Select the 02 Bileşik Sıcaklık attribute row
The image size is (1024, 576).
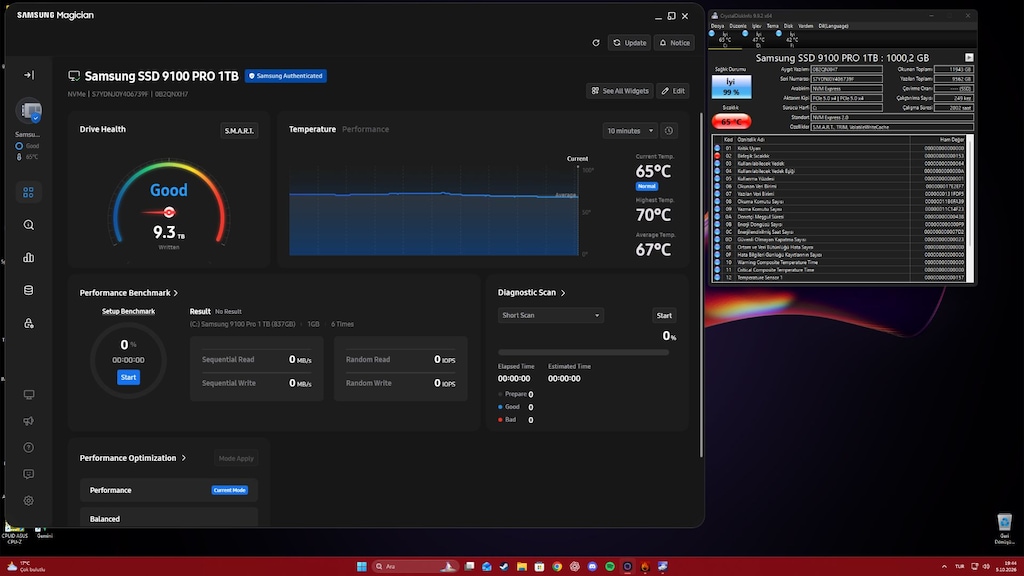click(840, 156)
